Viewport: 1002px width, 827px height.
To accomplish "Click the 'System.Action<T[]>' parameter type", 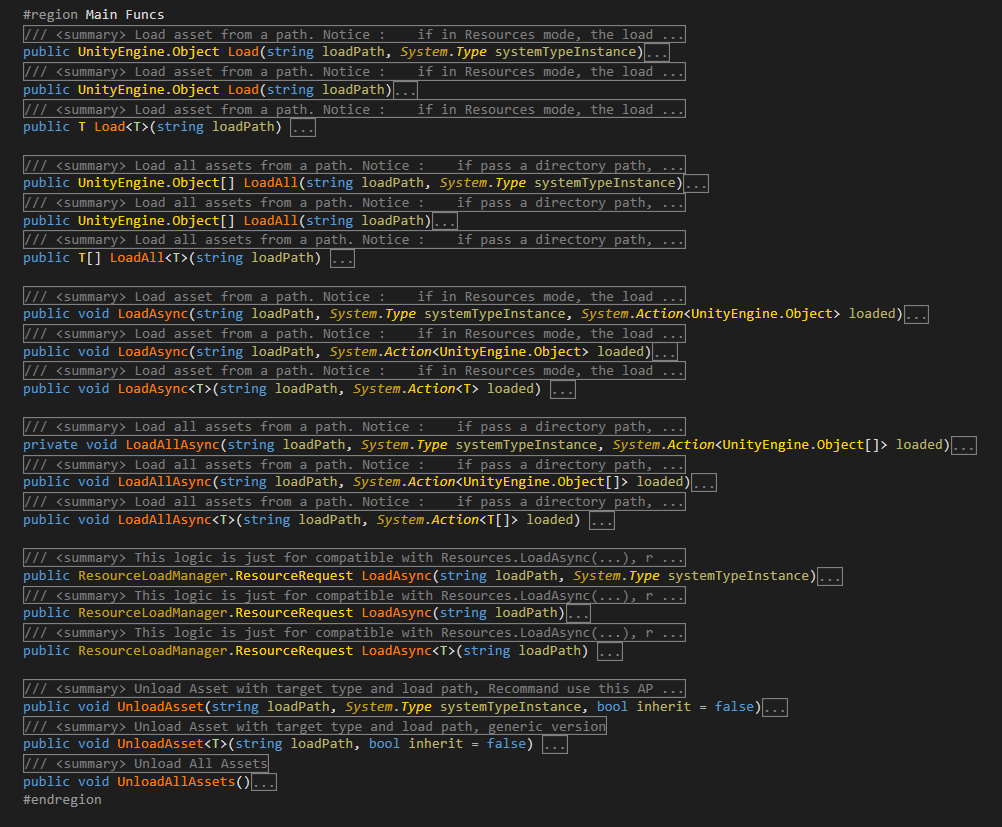I will pyautogui.click(x=447, y=520).
